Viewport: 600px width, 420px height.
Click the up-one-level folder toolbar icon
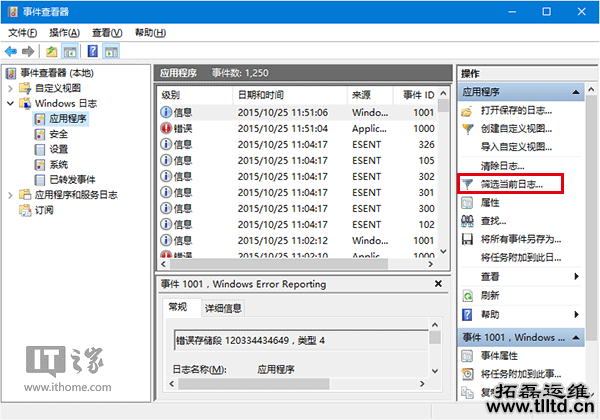(x=52, y=51)
